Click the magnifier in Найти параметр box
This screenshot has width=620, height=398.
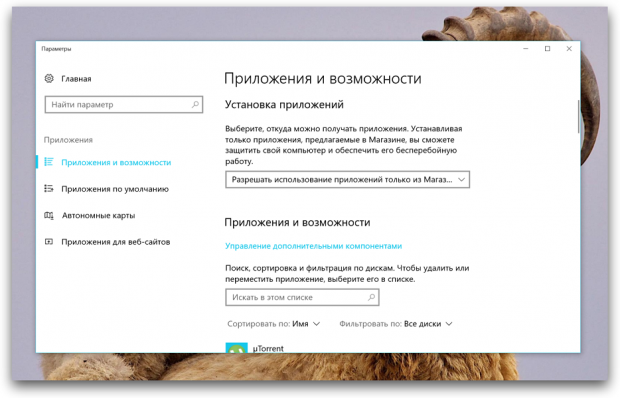(x=195, y=104)
